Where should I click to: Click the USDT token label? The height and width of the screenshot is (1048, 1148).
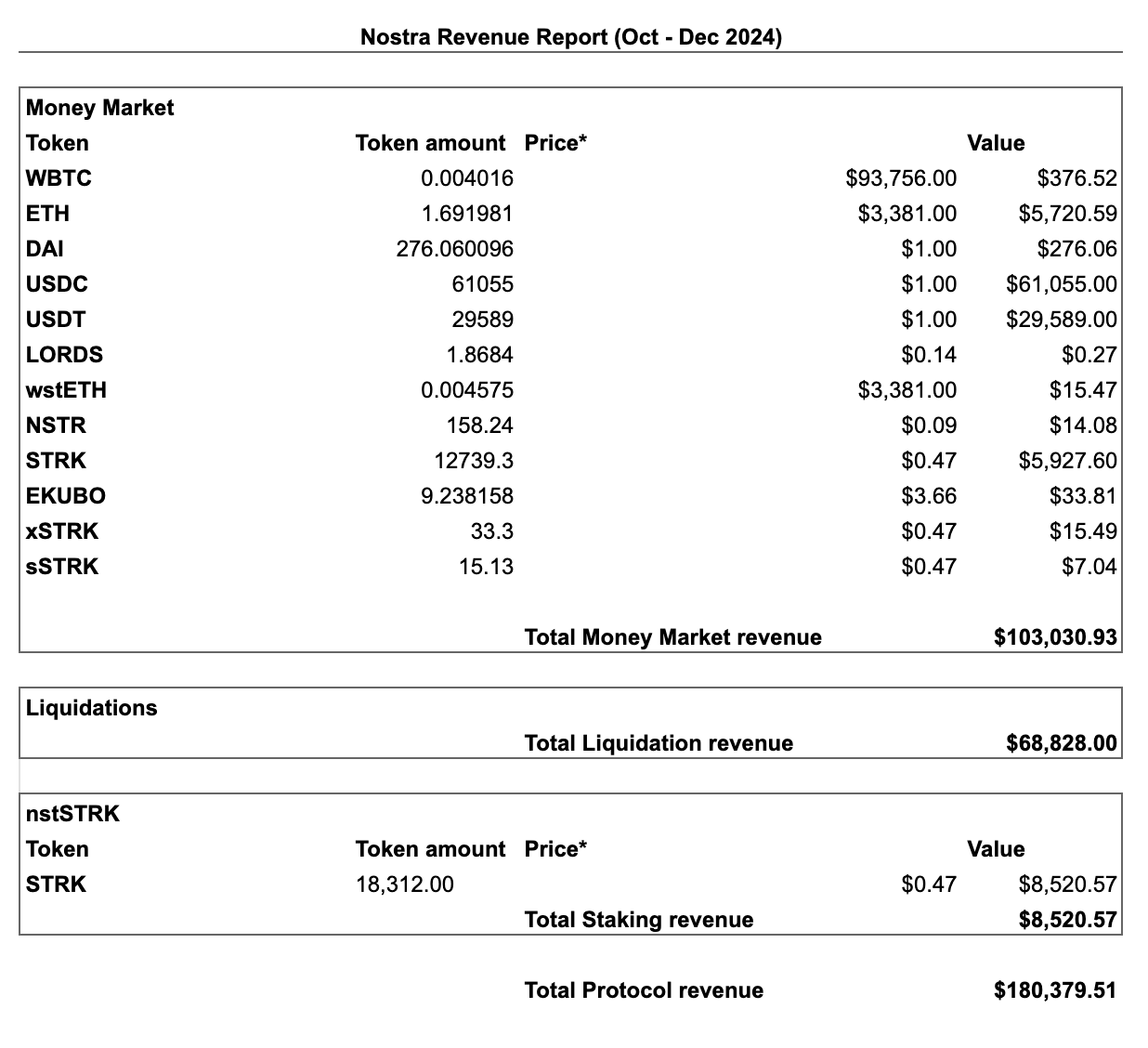tap(56, 320)
